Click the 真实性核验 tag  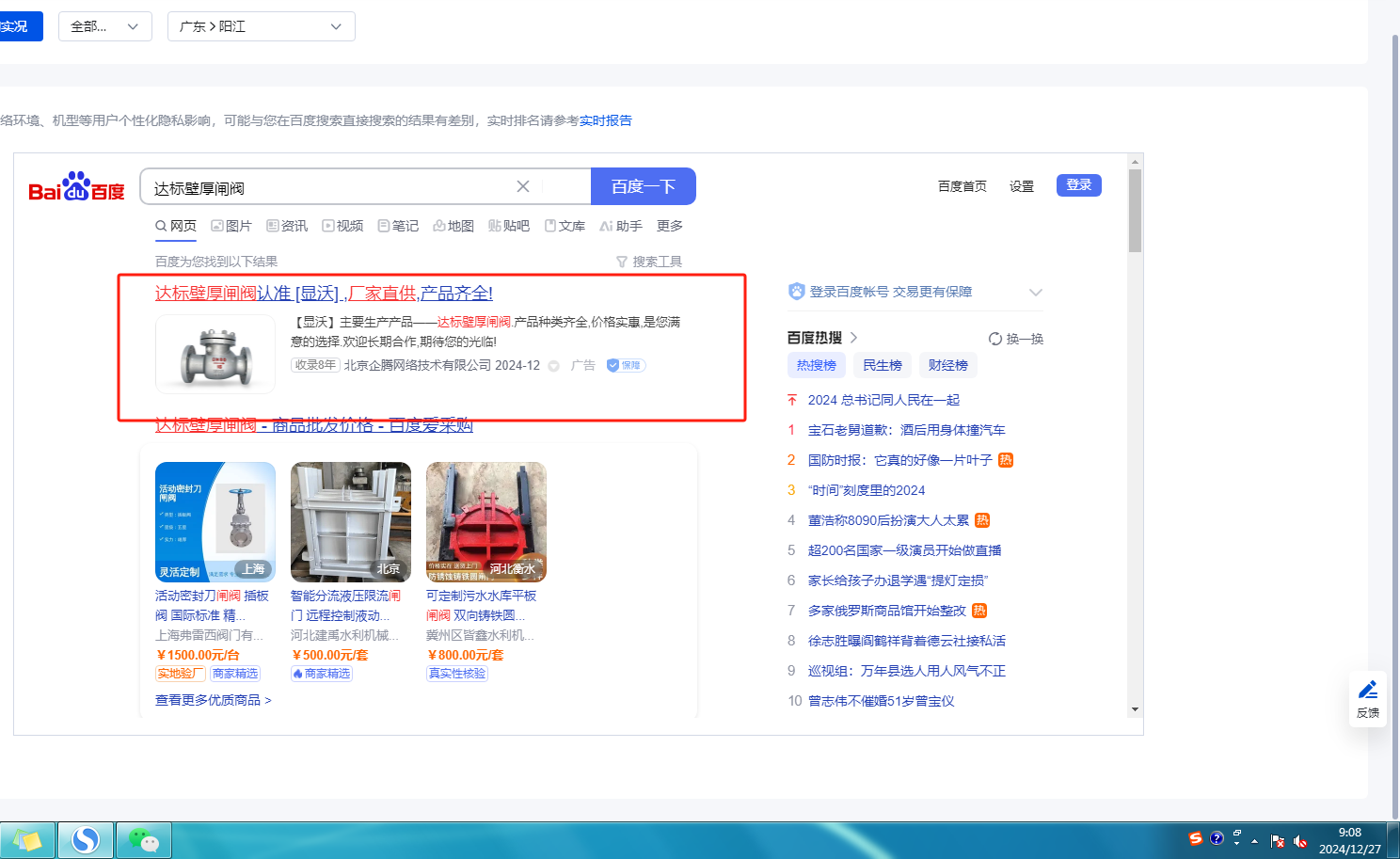pyautogui.click(x=457, y=674)
